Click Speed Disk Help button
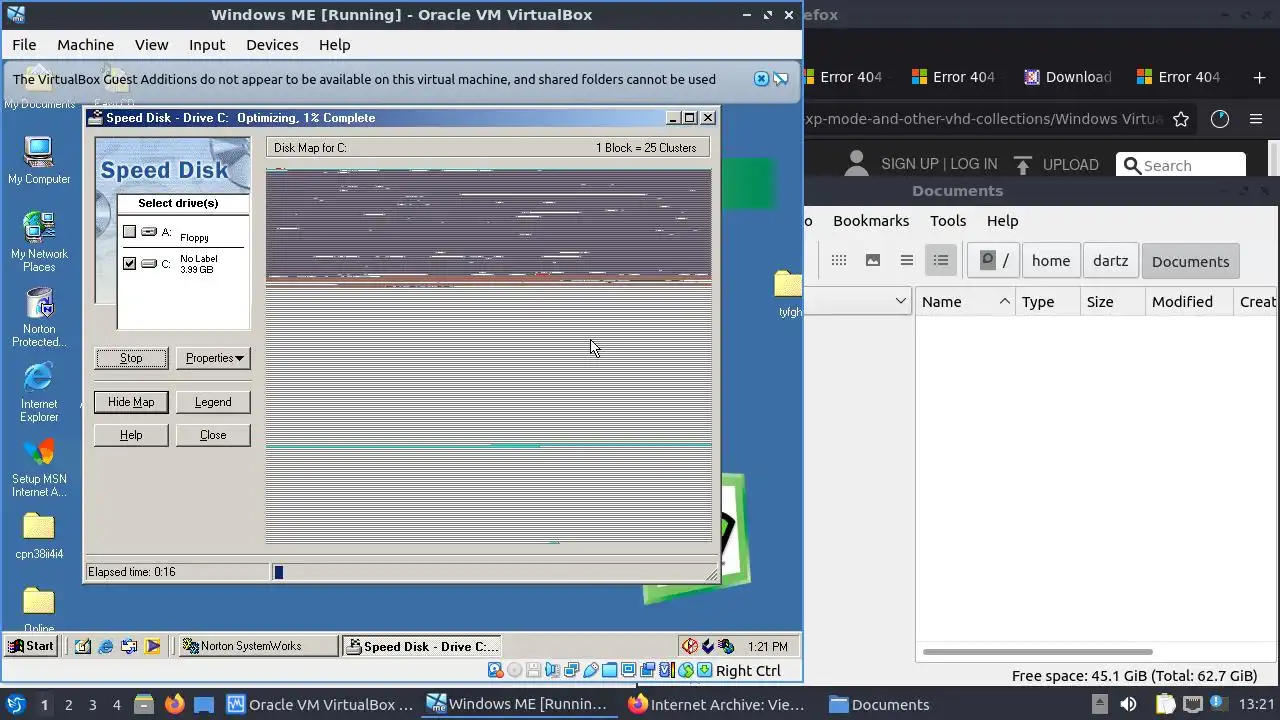 click(131, 435)
